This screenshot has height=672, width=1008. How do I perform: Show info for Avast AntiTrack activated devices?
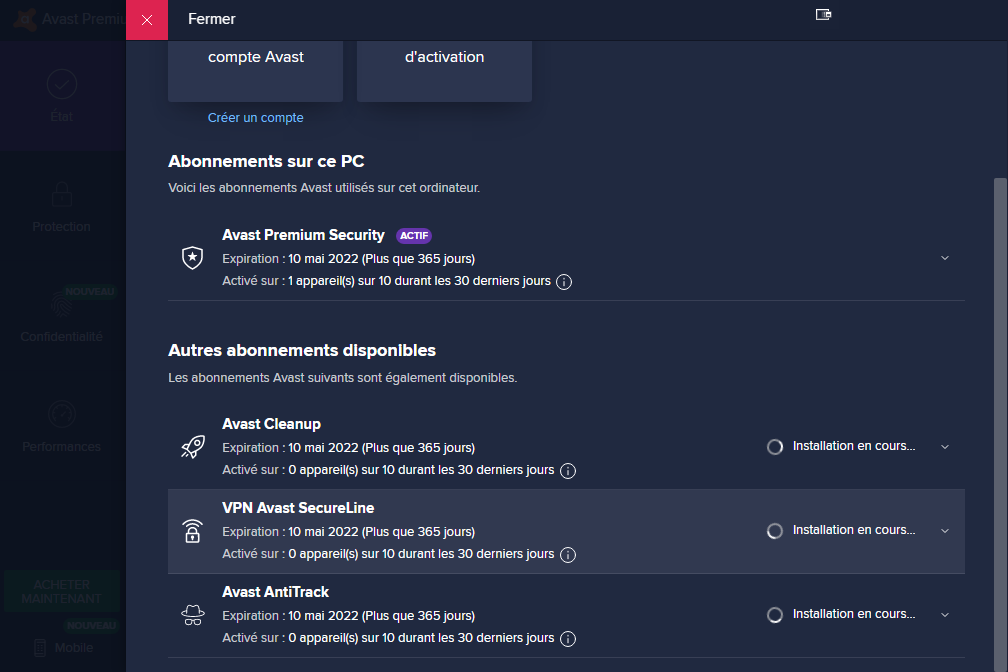pos(568,639)
